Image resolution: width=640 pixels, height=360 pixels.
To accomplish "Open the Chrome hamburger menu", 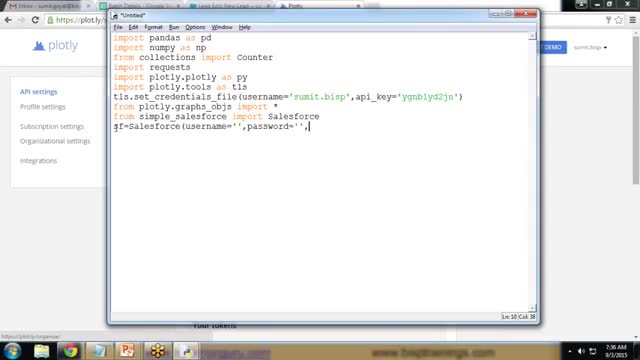I will tap(633, 20).
